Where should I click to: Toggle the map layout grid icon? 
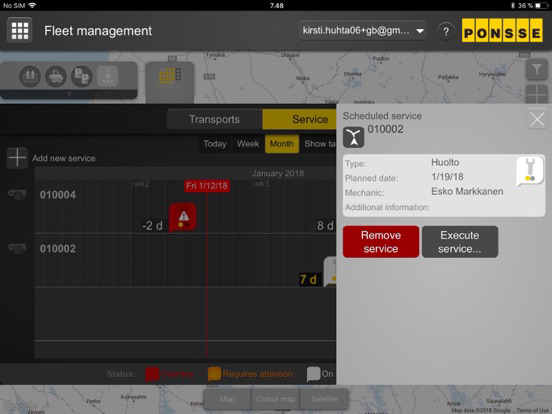537,94
